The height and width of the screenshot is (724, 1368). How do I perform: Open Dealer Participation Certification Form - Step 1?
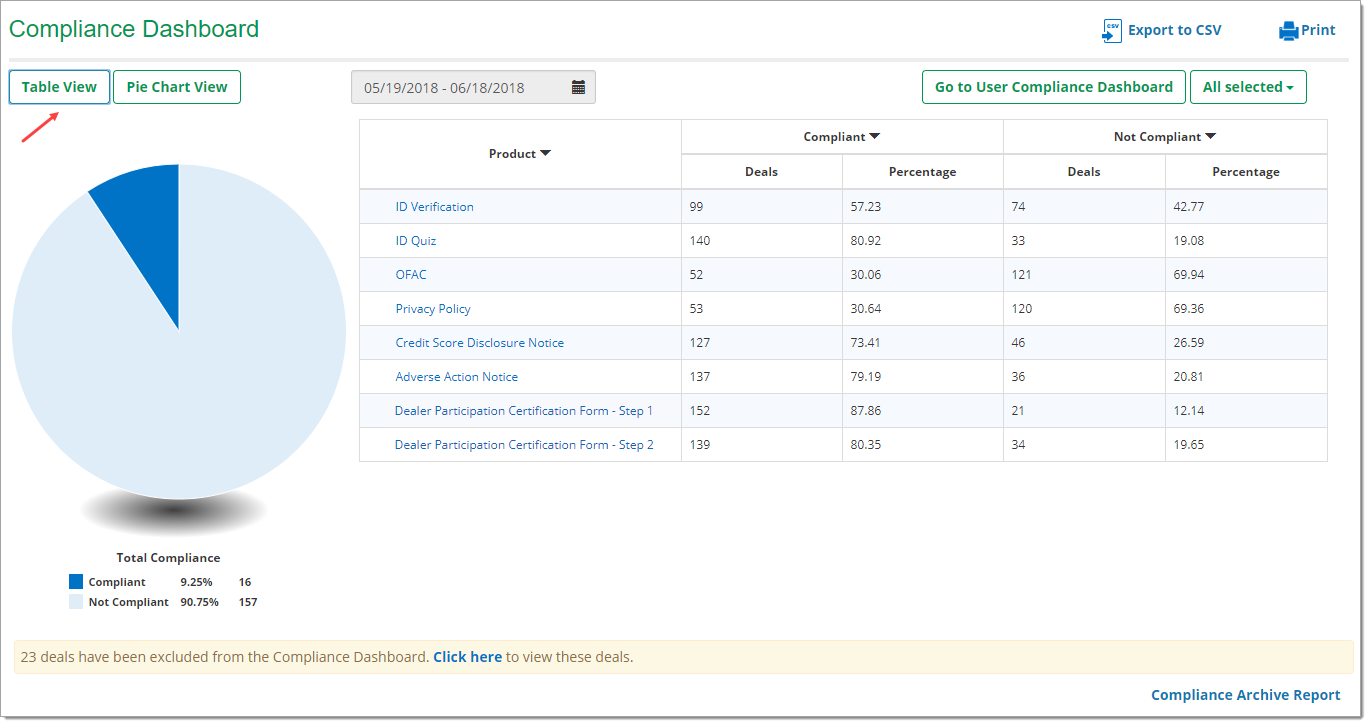(524, 411)
